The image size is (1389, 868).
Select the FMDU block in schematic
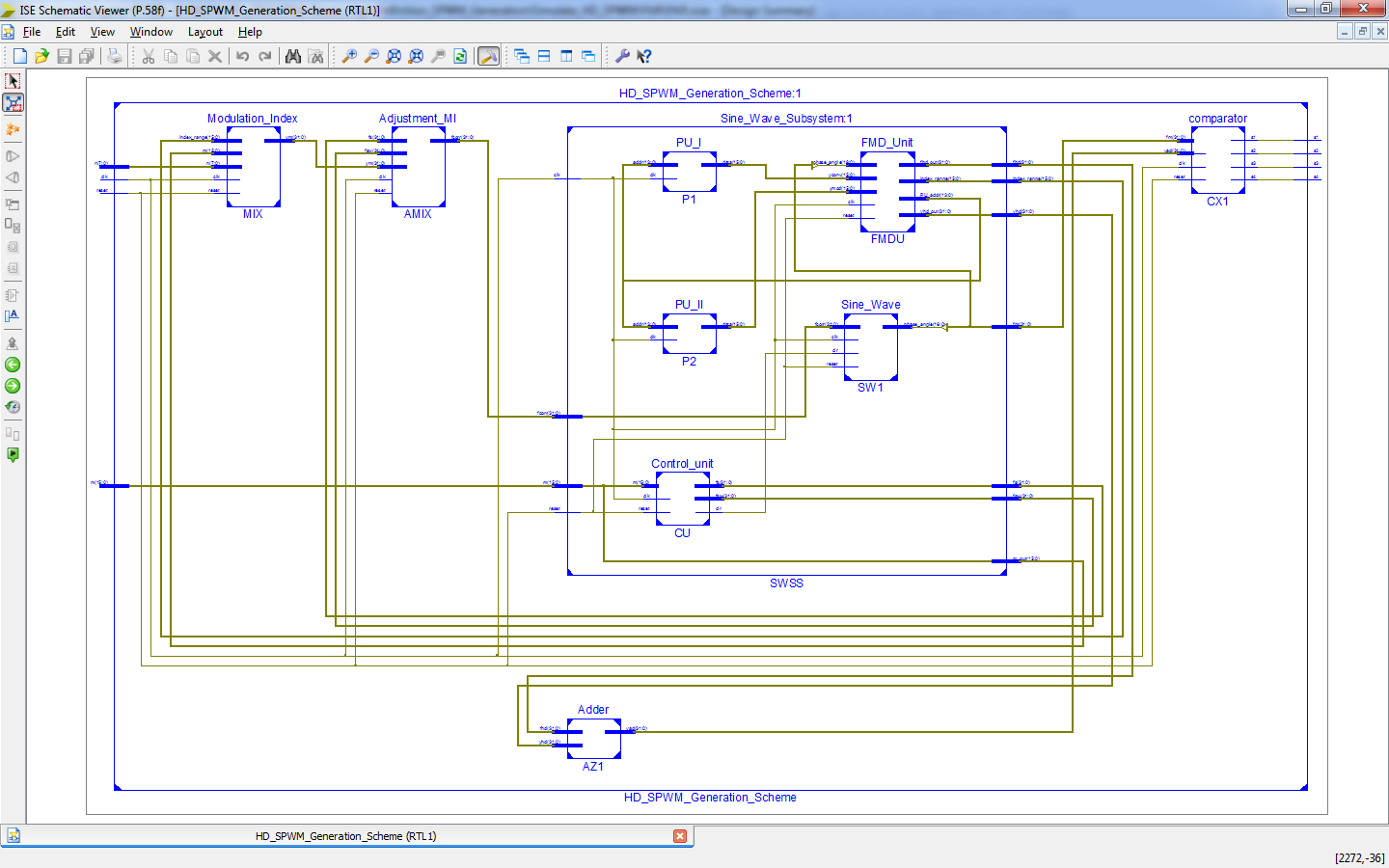tap(888, 191)
